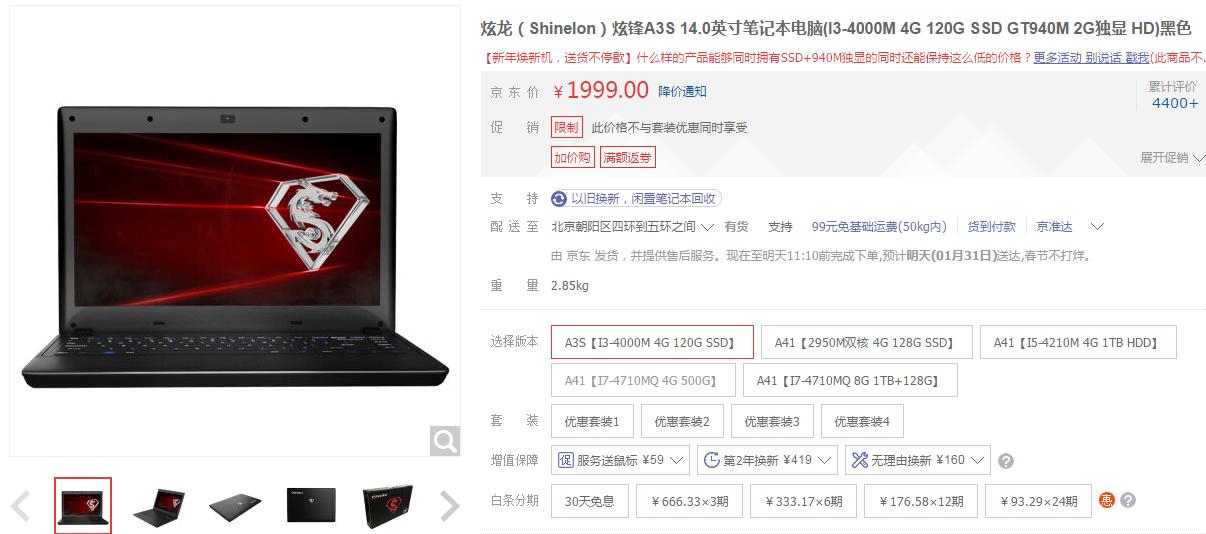This screenshot has width=1206, height=534.
Task: Open the 4400+ reviews count link
Action: [x=1174, y=103]
